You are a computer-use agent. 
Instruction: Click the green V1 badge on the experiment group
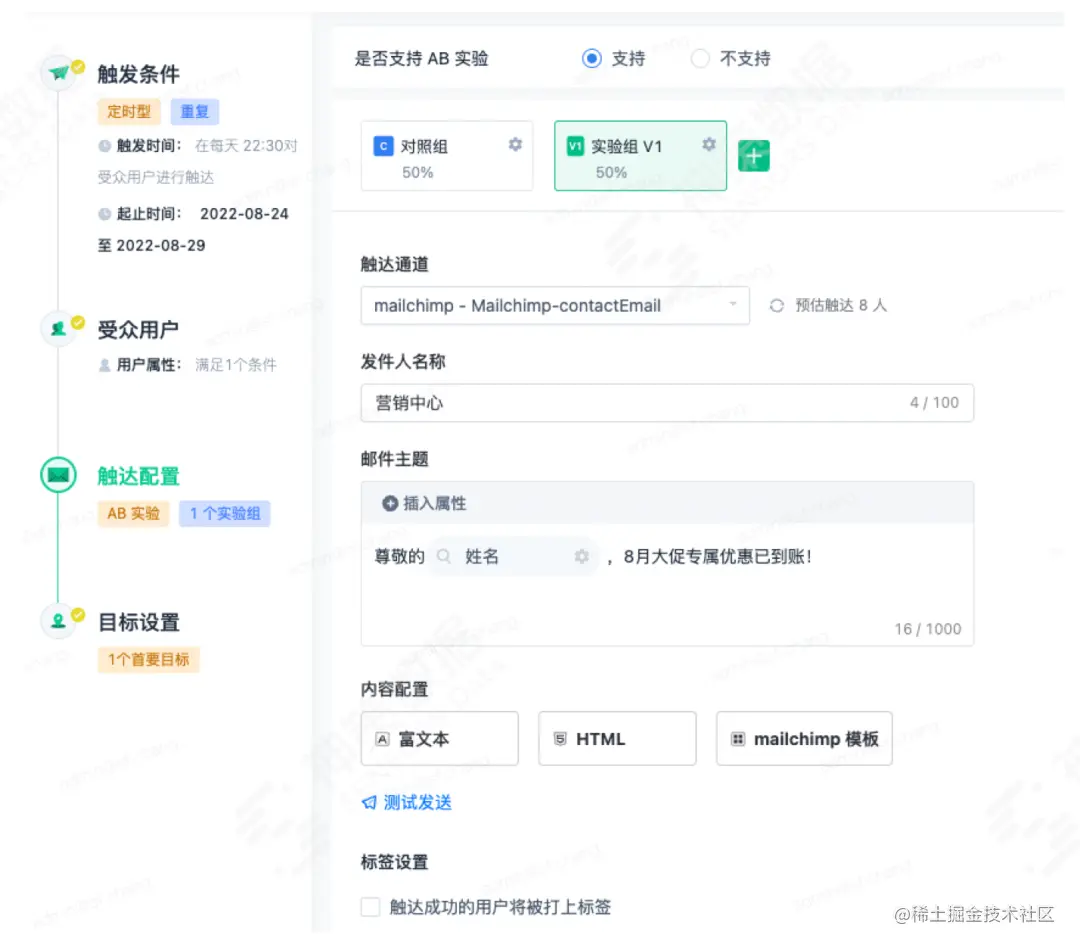click(x=575, y=146)
